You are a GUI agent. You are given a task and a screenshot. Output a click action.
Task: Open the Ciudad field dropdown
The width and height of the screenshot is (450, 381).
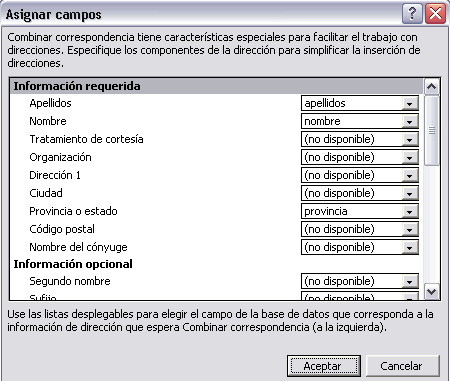[409, 193]
